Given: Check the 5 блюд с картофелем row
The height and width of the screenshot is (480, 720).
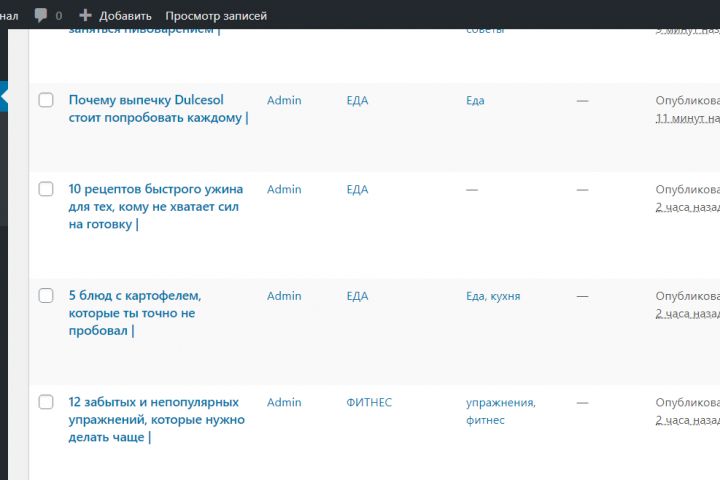Looking at the screenshot, I should 46,295.
